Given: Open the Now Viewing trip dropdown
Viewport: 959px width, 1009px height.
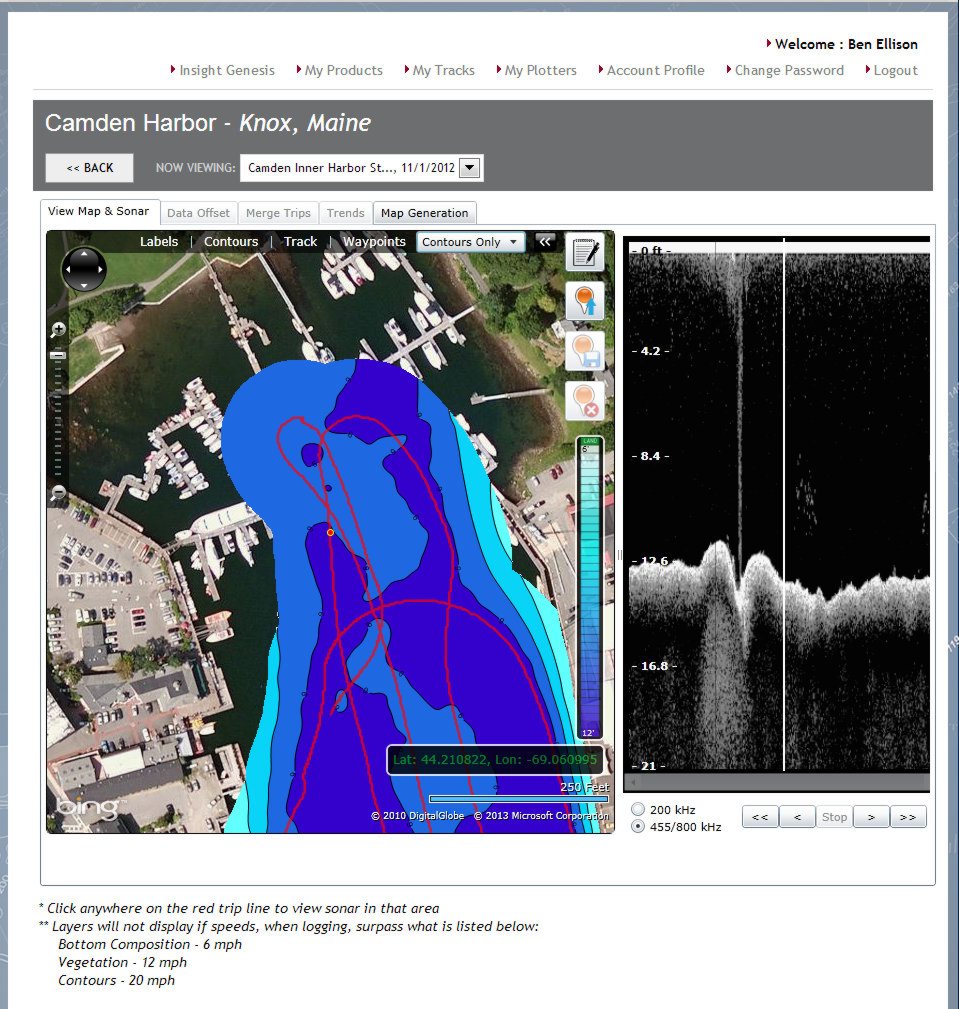Looking at the screenshot, I should point(362,168).
